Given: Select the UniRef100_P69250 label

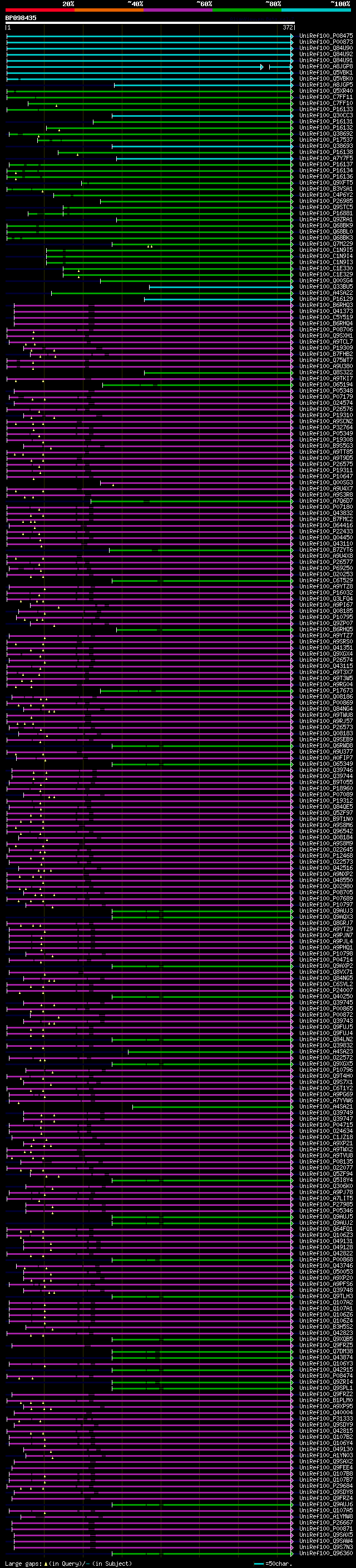Looking at the screenshot, I should click(x=325, y=568).
